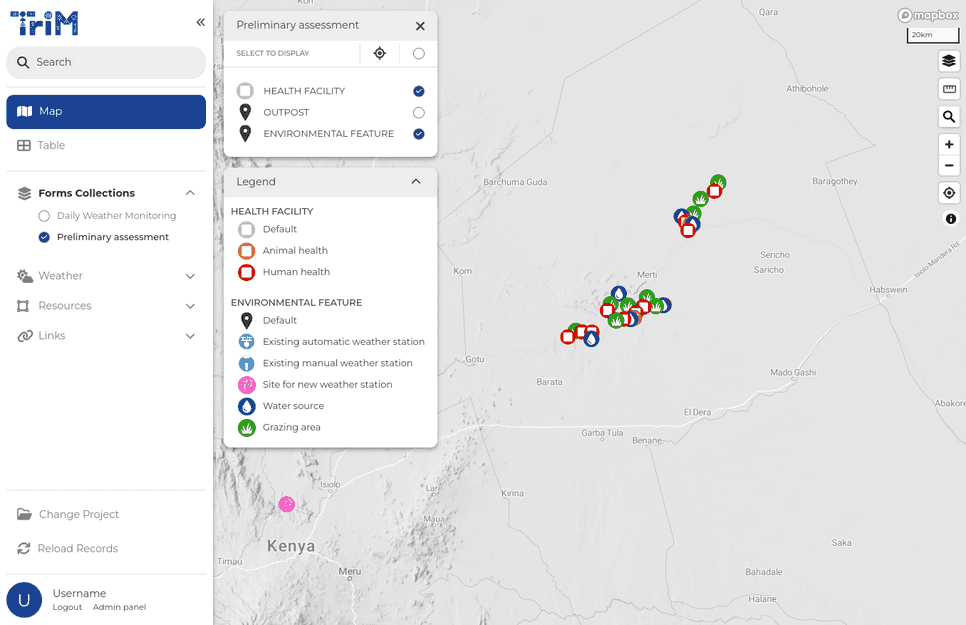Expand the Resources section
966x625 pixels.
106,306
